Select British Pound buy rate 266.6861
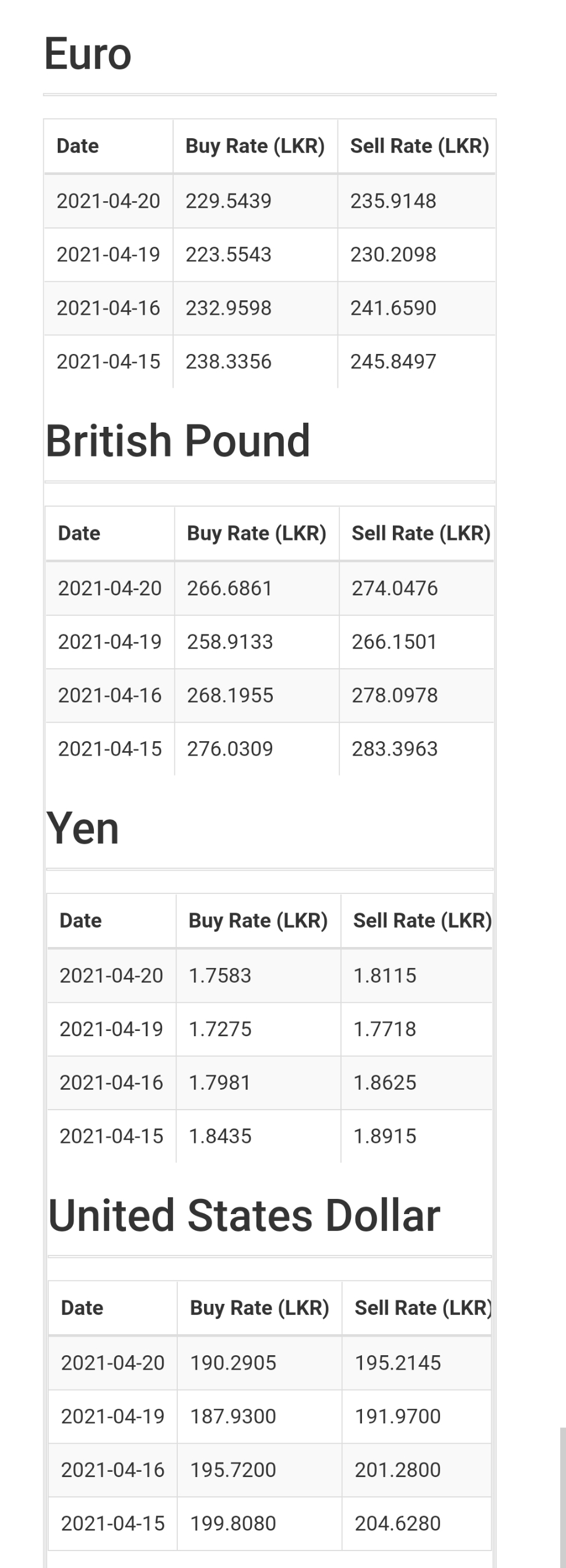The width and height of the screenshot is (566, 1568). (x=230, y=588)
